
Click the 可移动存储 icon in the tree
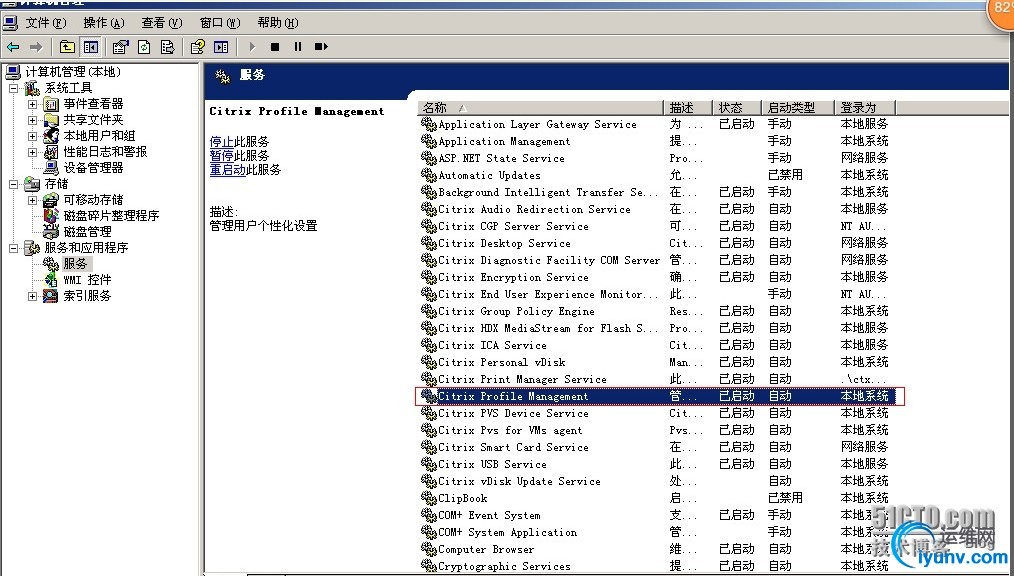(x=51, y=200)
